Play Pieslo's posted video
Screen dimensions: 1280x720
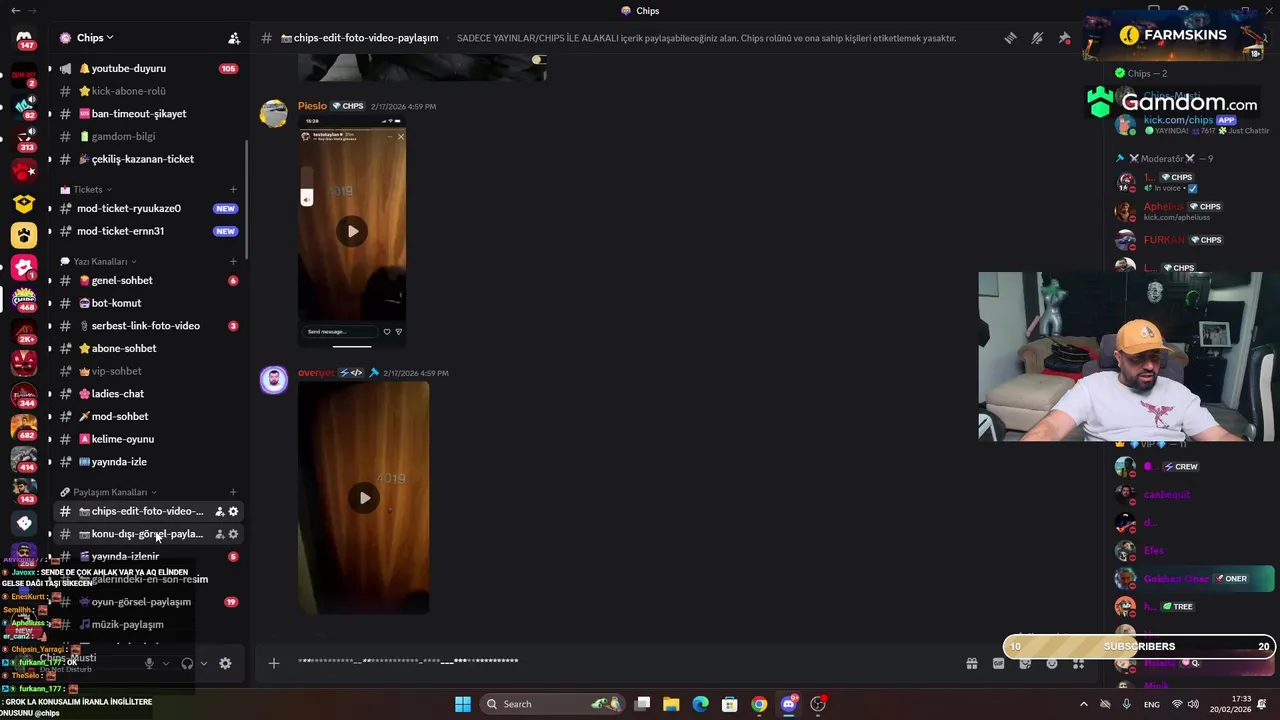point(352,231)
